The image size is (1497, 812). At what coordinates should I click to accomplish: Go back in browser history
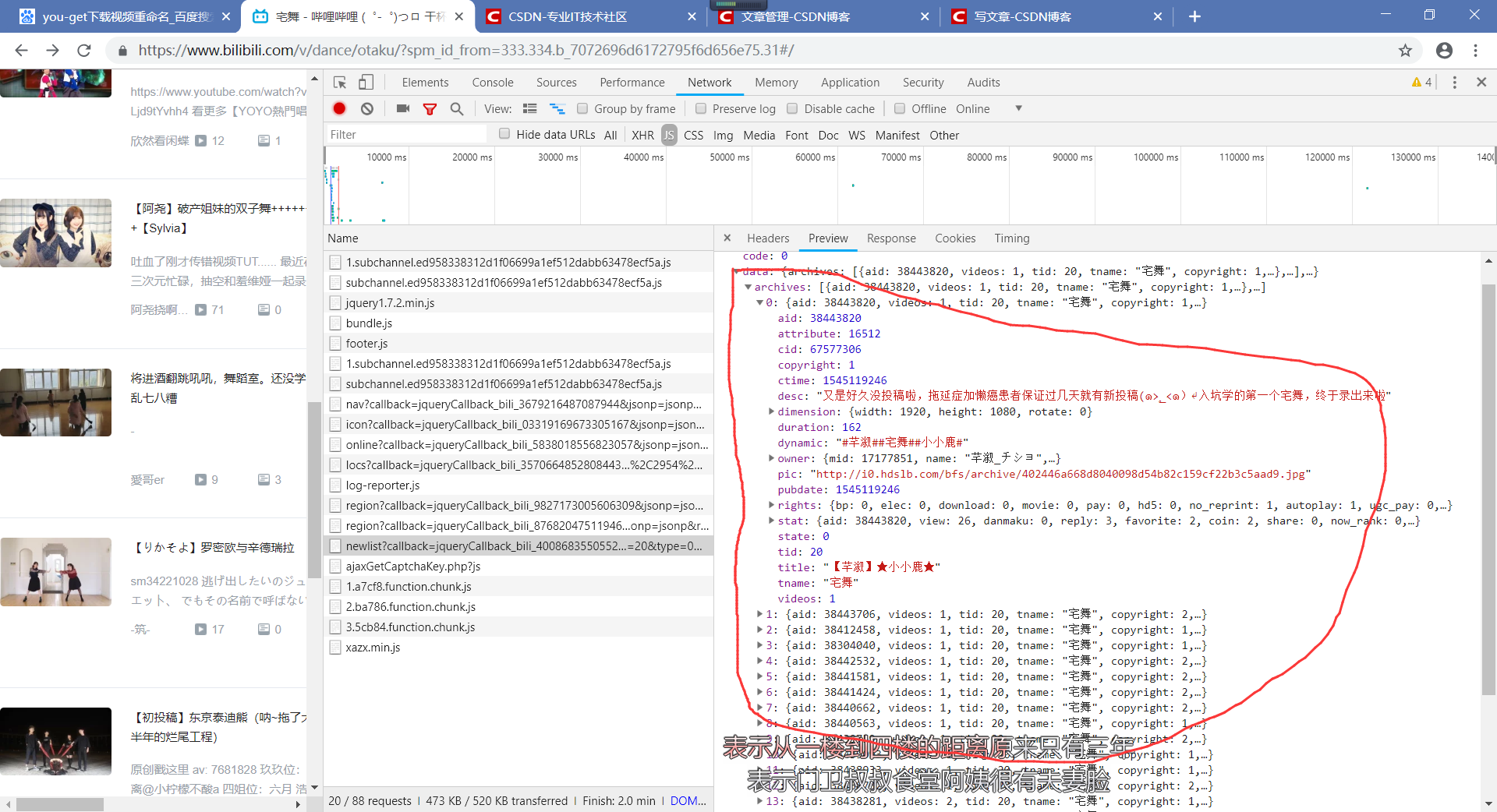pos(21,50)
